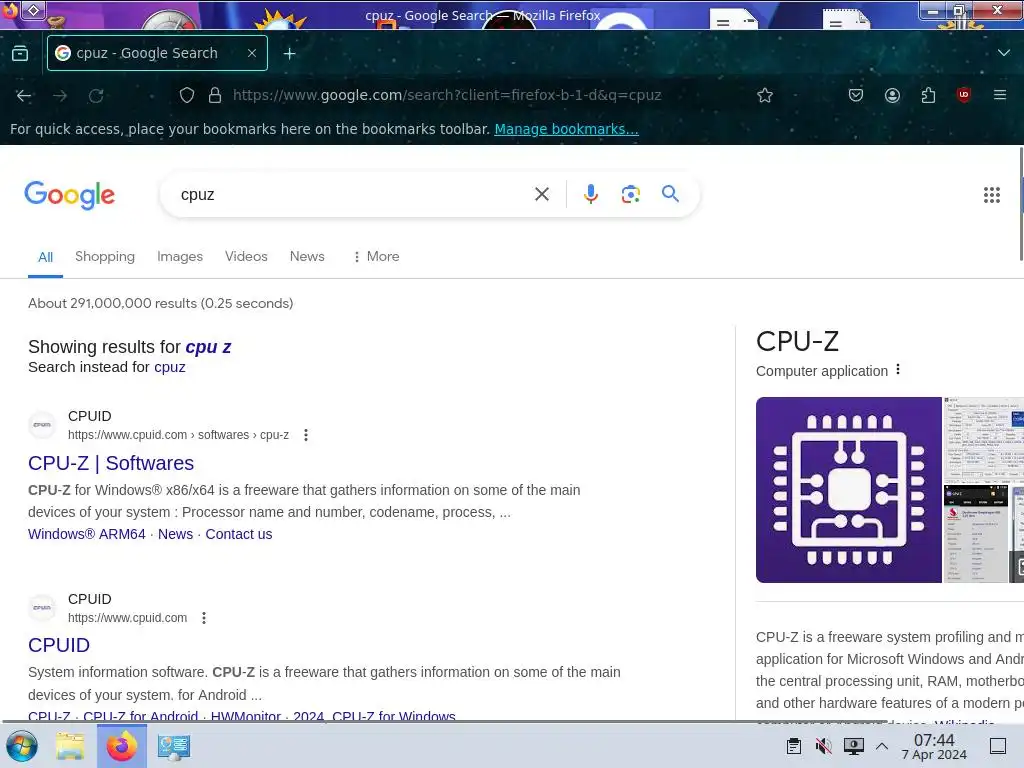Image resolution: width=1024 pixels, height=768 pixels.
Task: Expand the More search filters menu
Action: coord(376,257)
